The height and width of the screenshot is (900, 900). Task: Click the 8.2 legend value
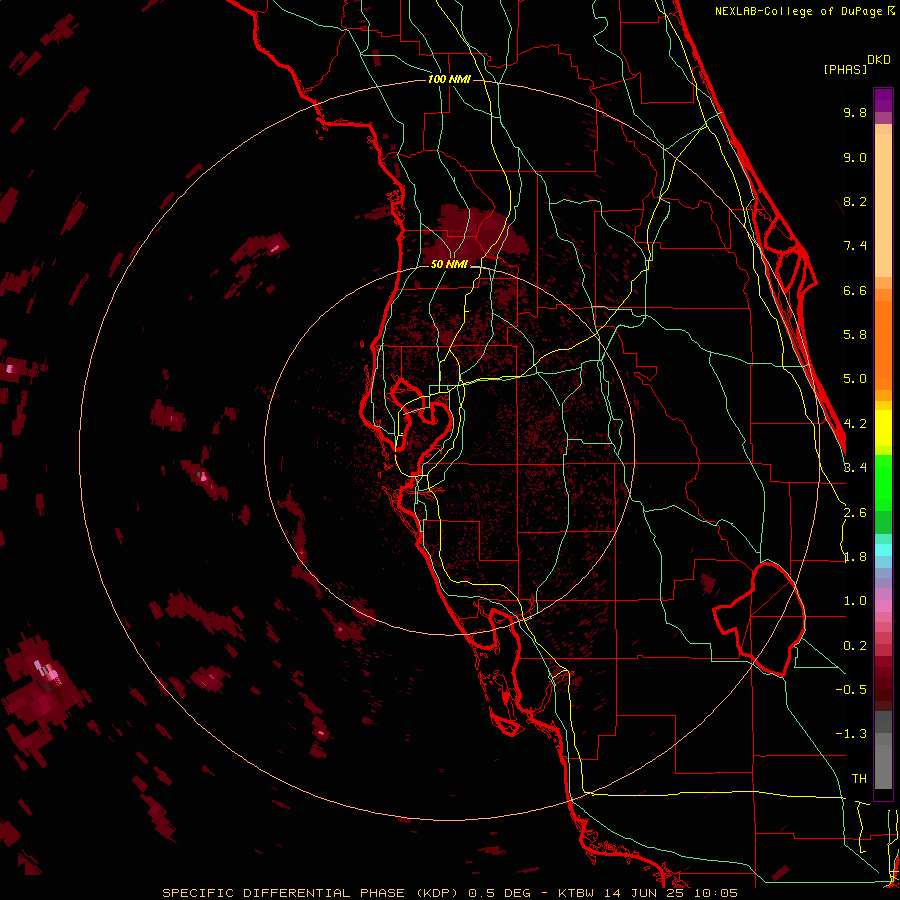(x=855, y=201)
